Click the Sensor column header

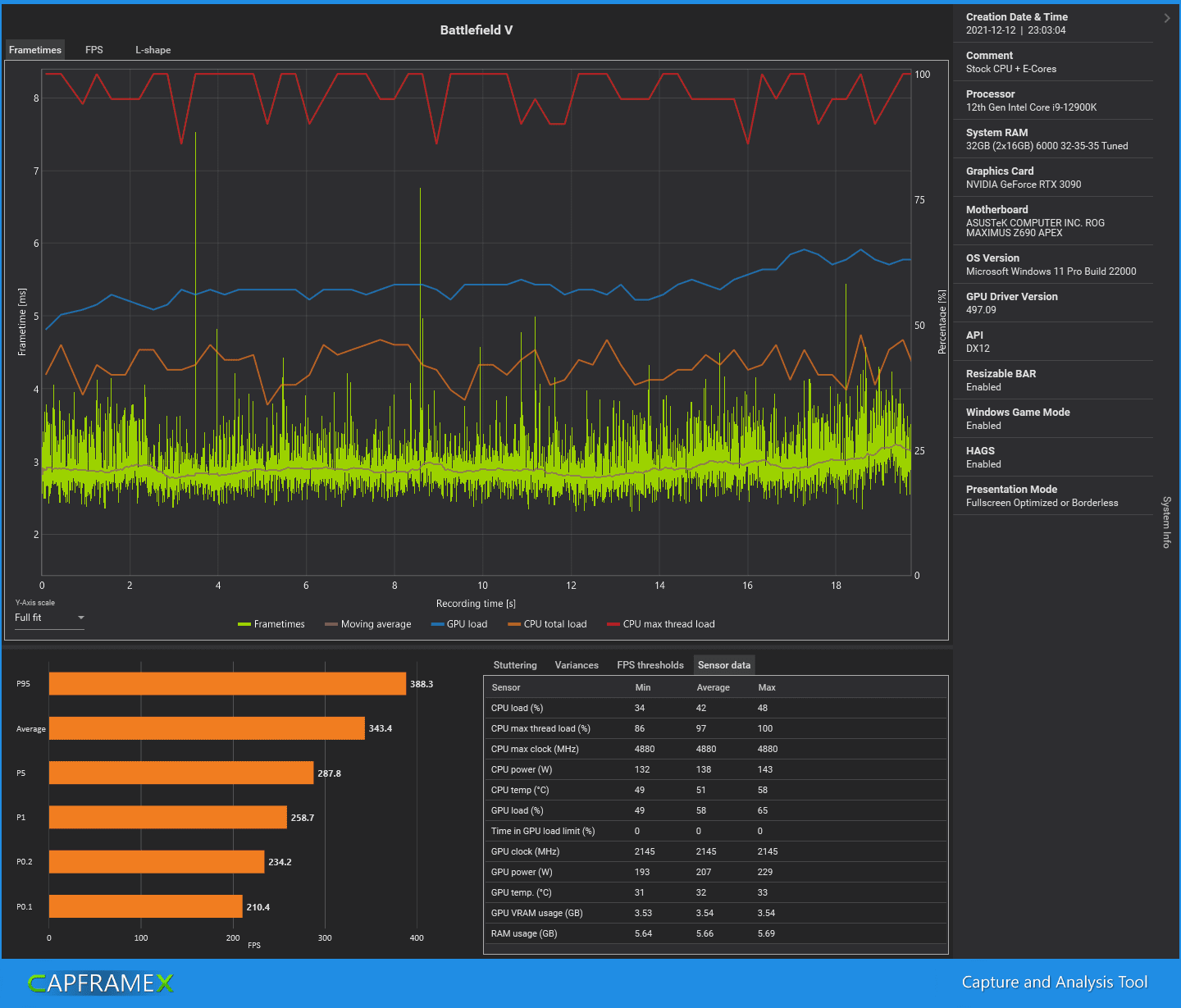pyautogui.click(x=506, y=687)
